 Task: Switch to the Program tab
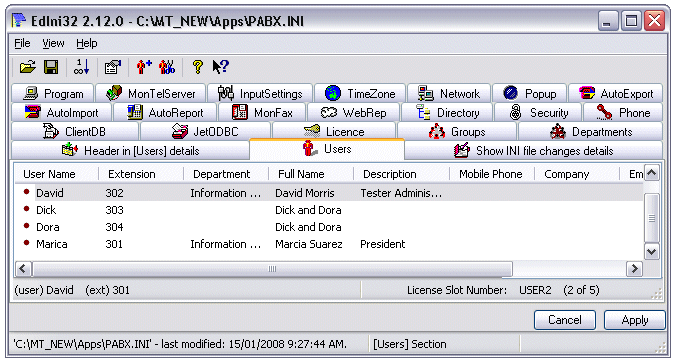point(53,93)
